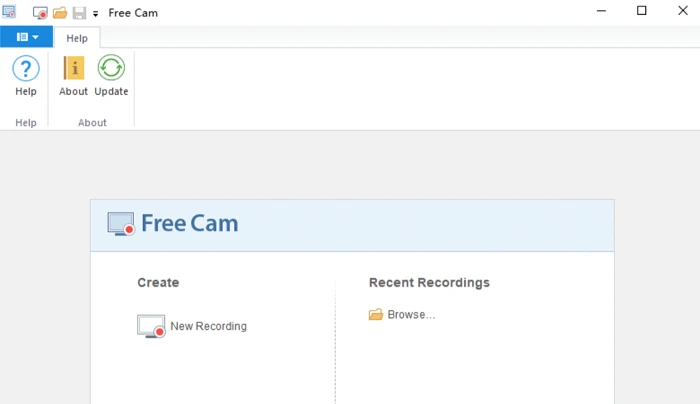Click the Free Cam app icon in title bar corner

click(9, 11)
